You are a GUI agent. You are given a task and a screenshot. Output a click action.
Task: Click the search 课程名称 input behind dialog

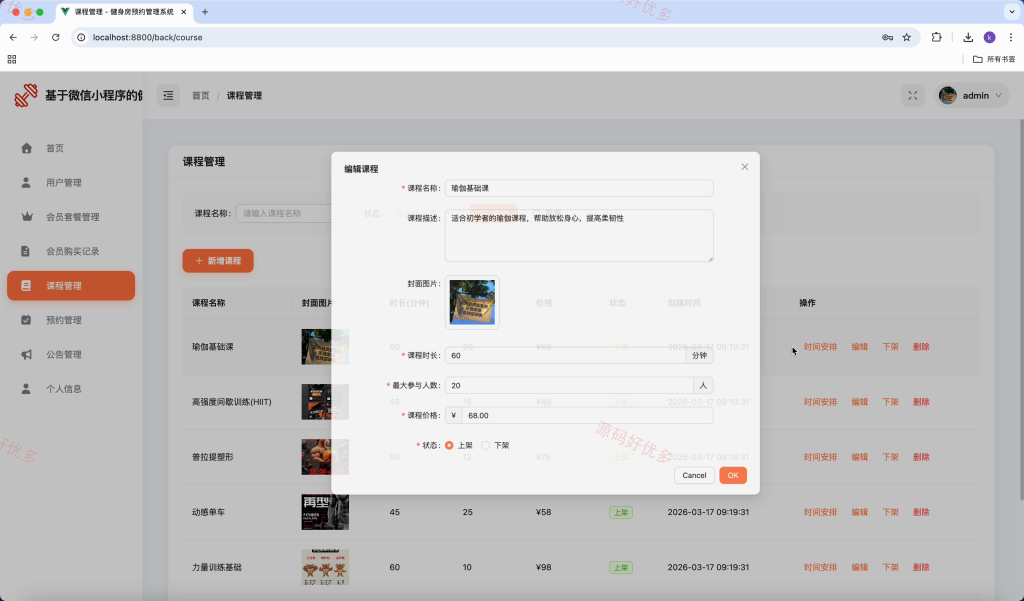click(x=284, y=213)
